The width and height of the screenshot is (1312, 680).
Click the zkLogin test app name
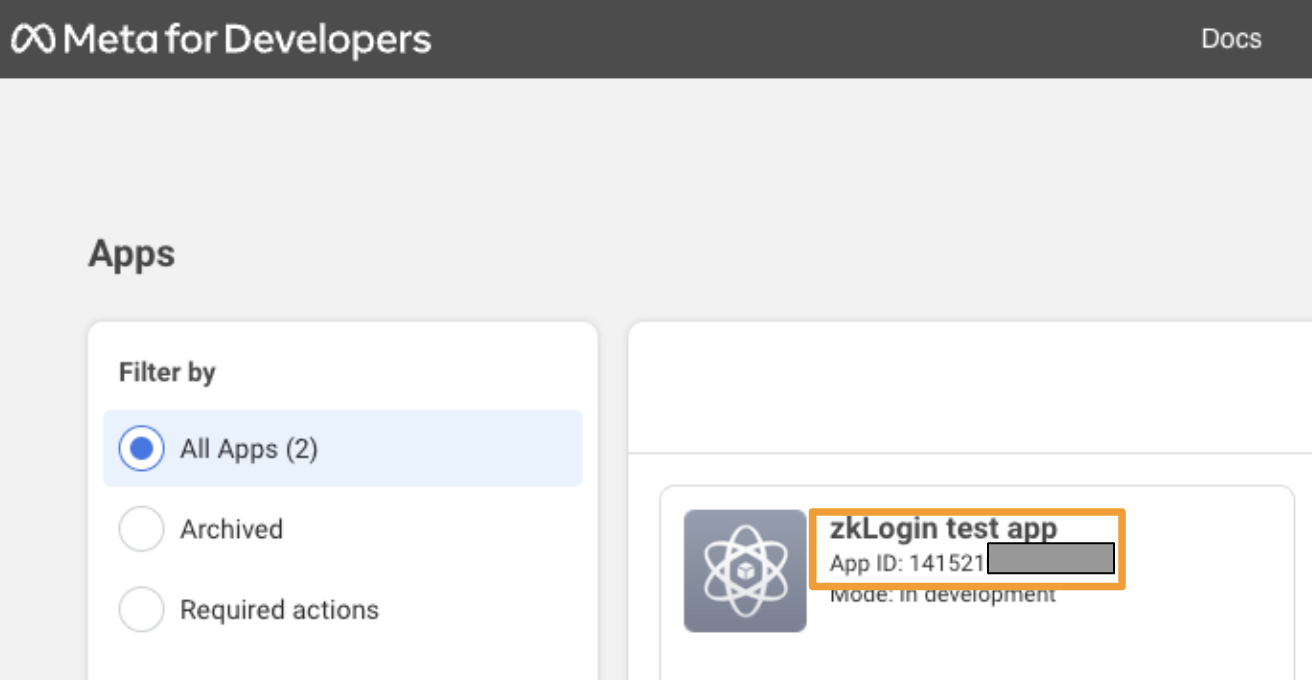[x=943, y=528]
